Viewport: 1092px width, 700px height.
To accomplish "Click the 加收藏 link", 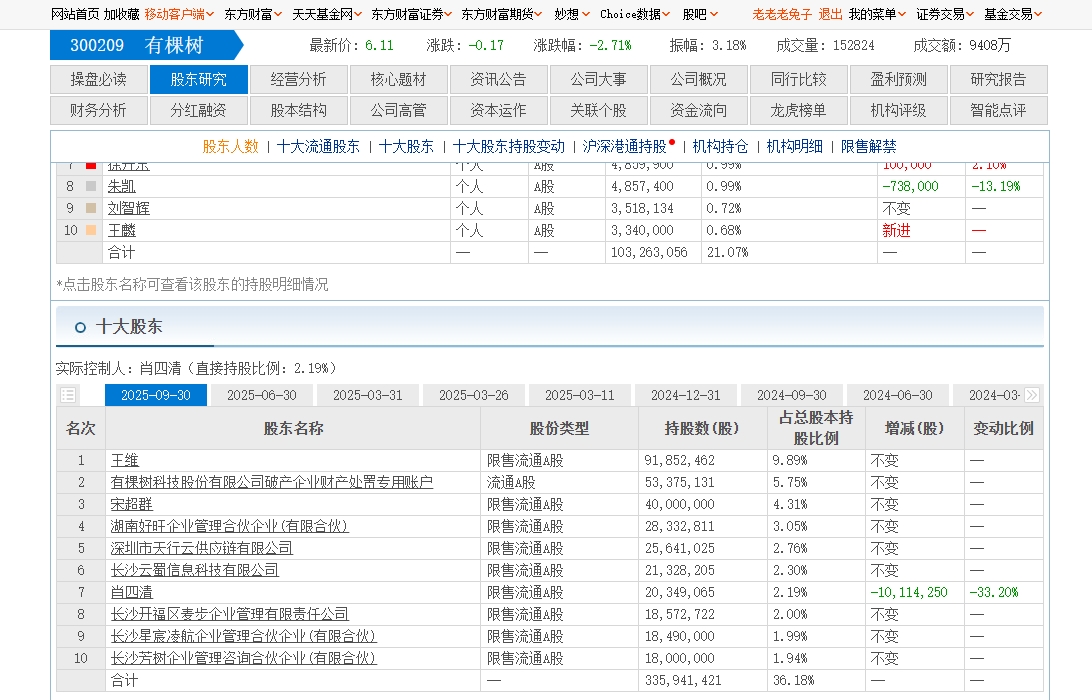I will [x=121, y=14].
